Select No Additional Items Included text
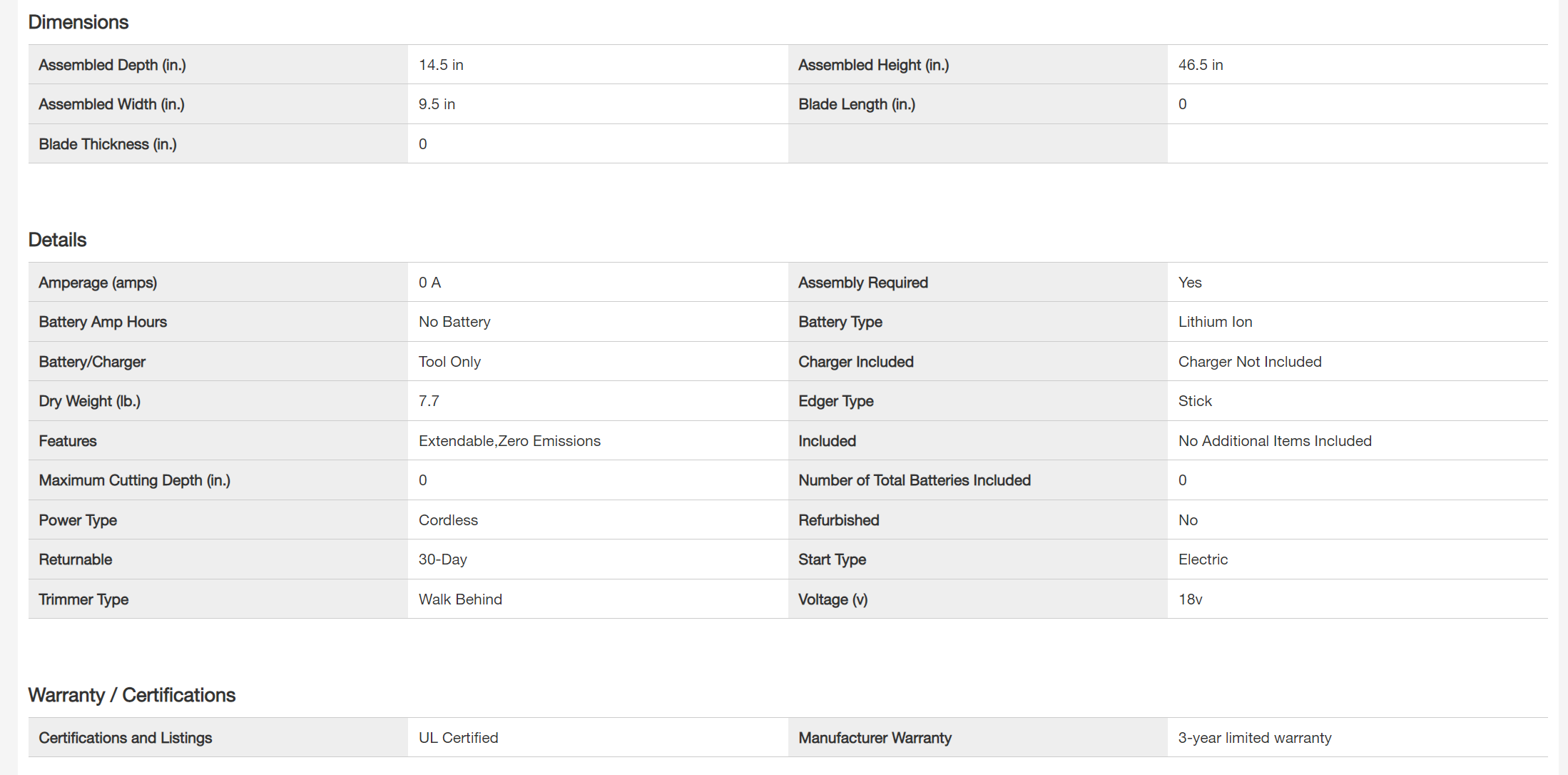 (x=1275, y=441)
